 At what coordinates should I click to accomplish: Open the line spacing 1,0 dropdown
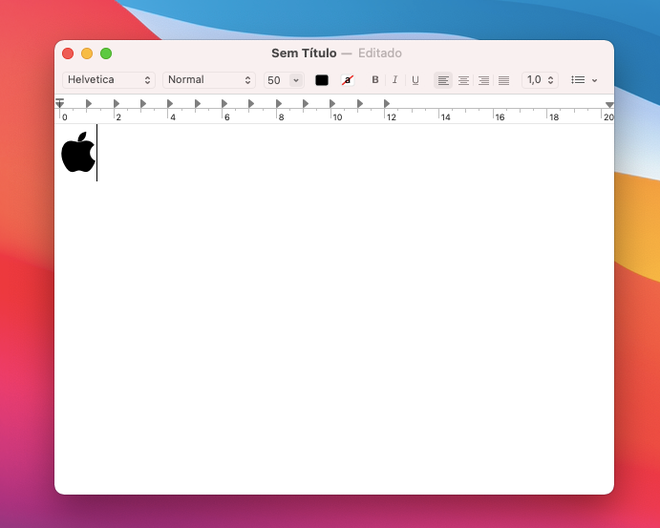coord(540,80)
